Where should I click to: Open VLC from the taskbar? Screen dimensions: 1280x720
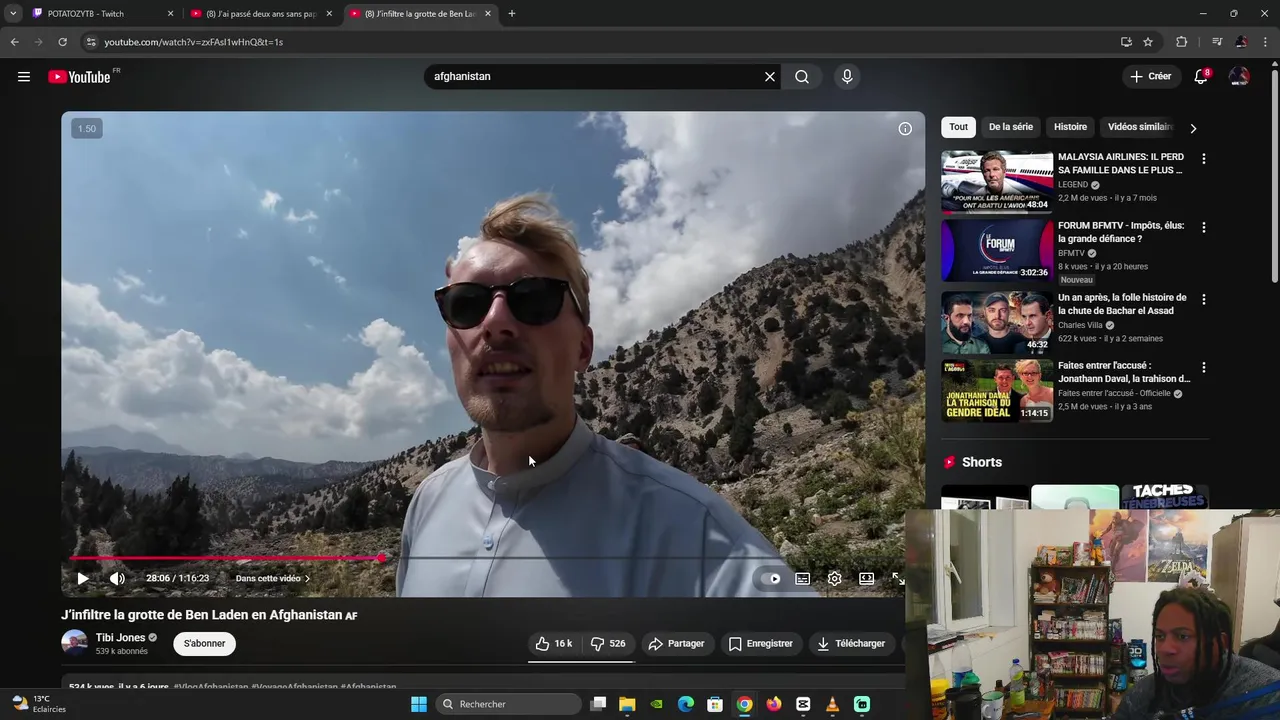(832, 704)
